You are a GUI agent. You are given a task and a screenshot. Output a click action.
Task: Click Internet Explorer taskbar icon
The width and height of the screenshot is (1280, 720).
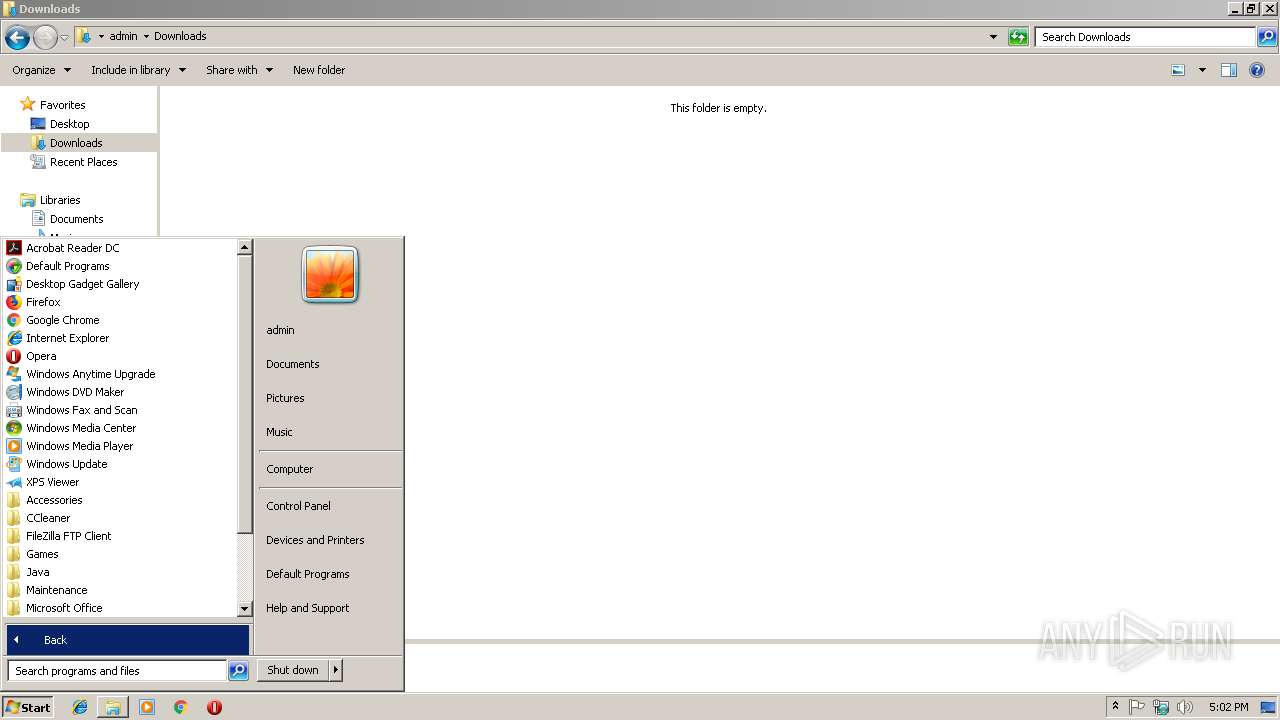[80, 707]
